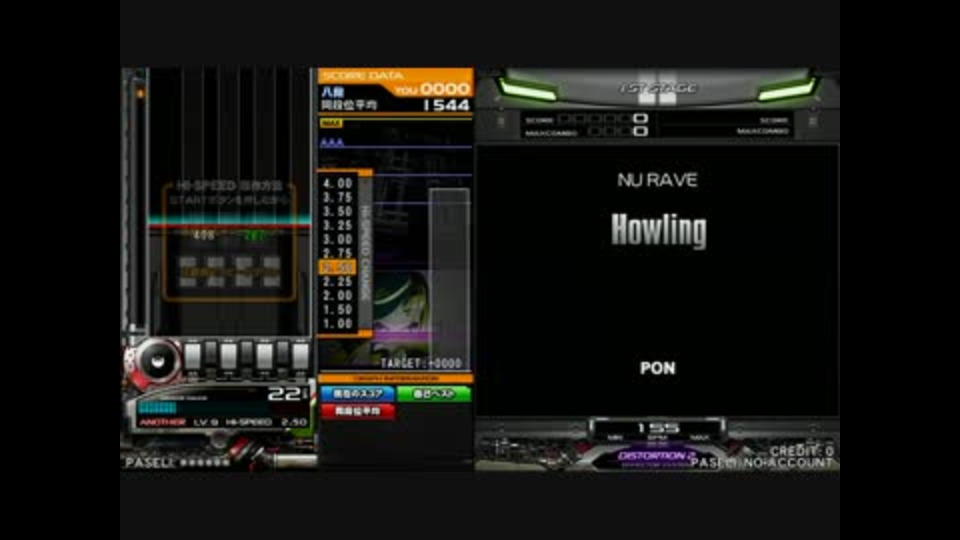Click the right-side SCORE label
Image resolution: width=960 pixels, height=540 pixels.
(774, 121)
